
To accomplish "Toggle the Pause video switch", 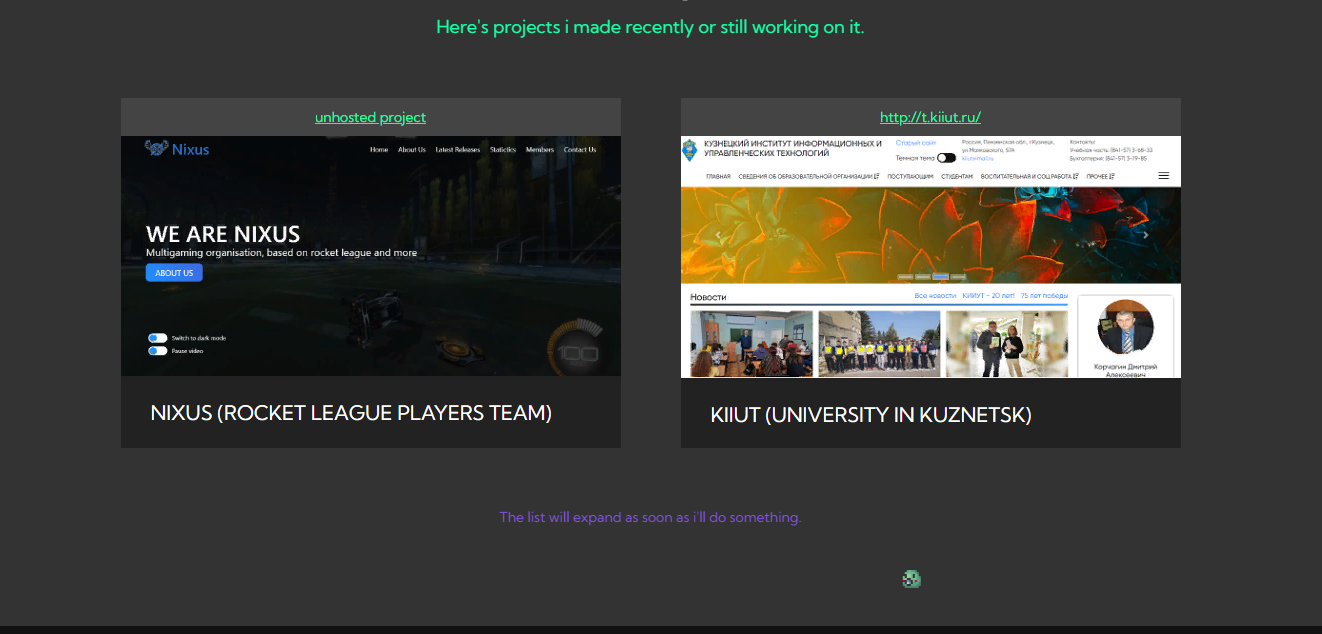I will point(158,351).
